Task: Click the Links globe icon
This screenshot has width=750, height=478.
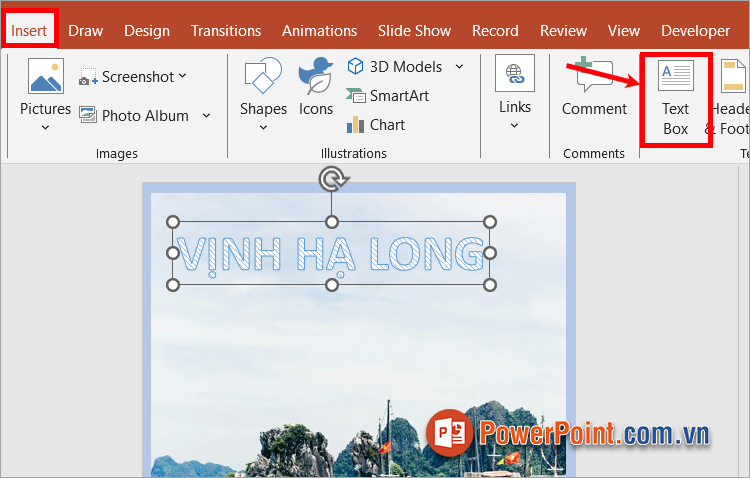Action: [515, 73]
